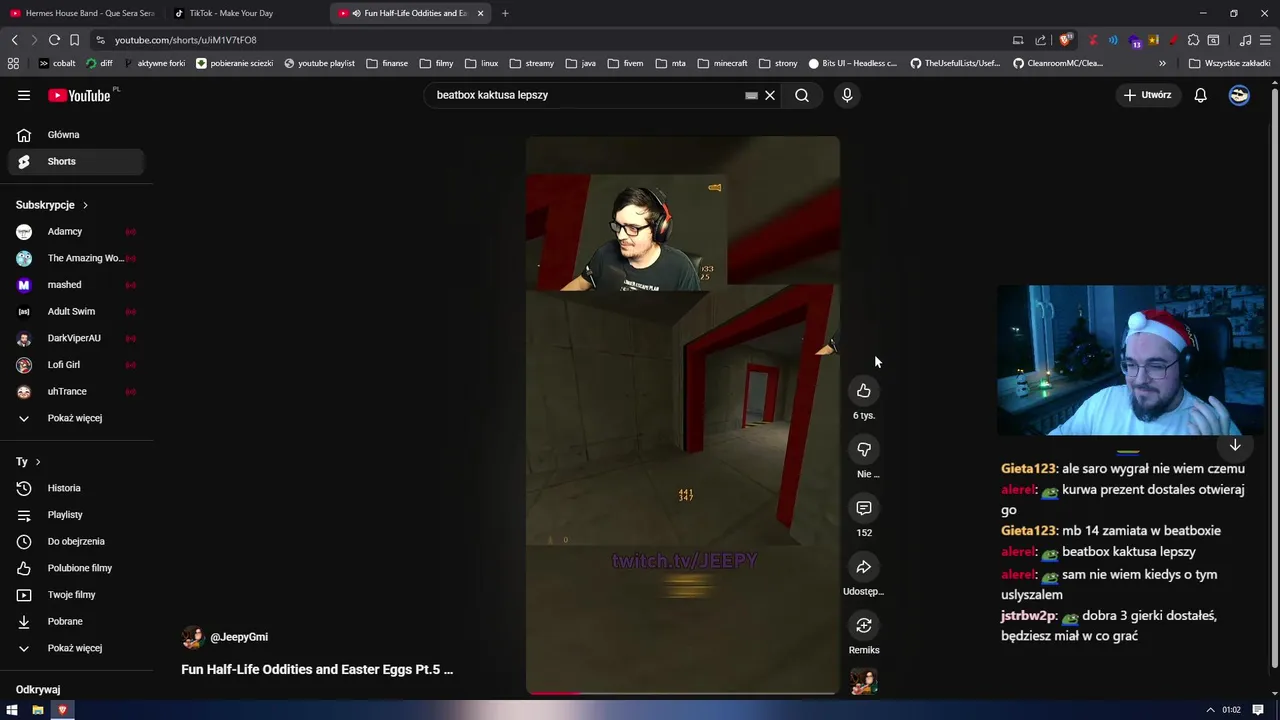Image resolution: width=1280 pixels, height=720 pixels.
Task: Open the Lofi Girl subscription channel
Action: coord(75,365)
